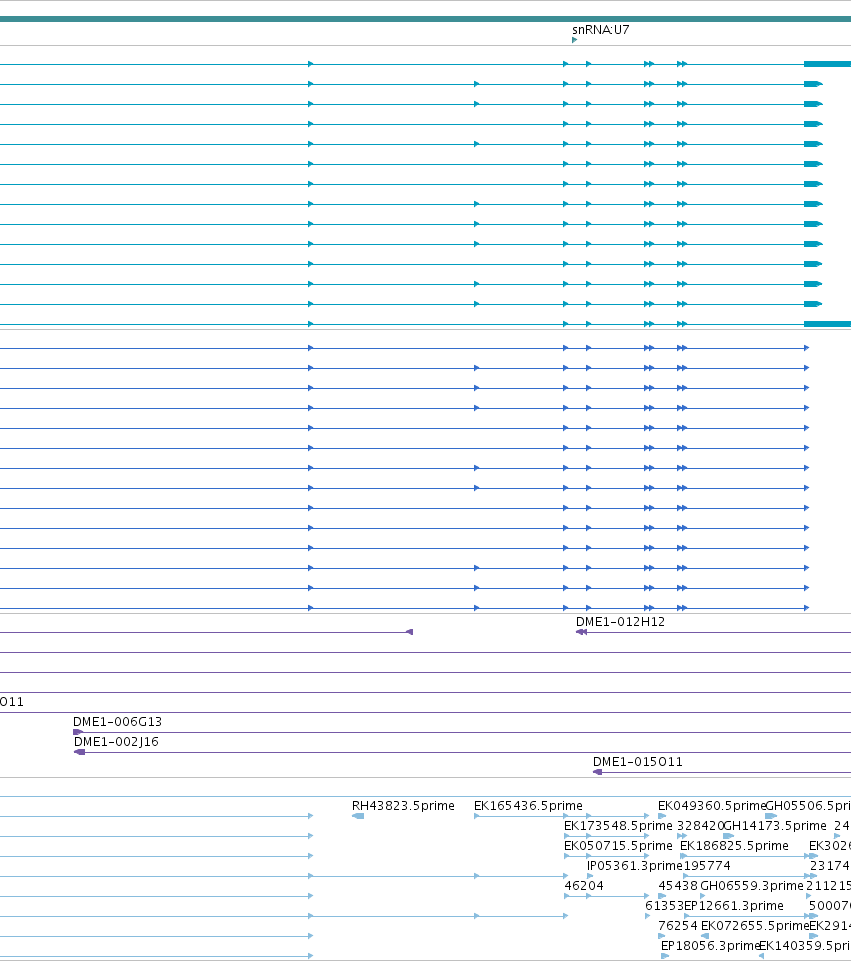The image size is (851, 961).
Task: Click the IP05361.3prime label
Action: coord(635,865)
